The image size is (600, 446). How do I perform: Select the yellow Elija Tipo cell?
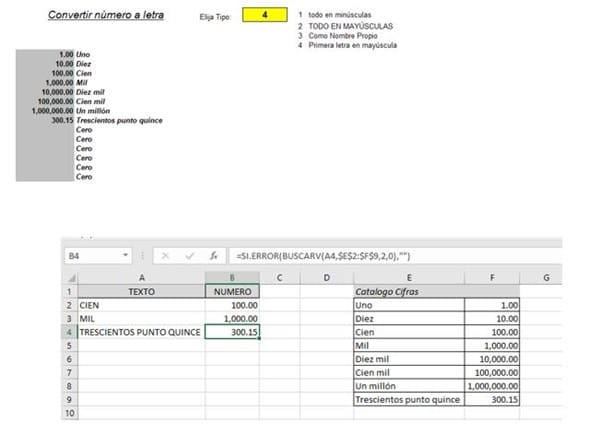click(265, 15)
